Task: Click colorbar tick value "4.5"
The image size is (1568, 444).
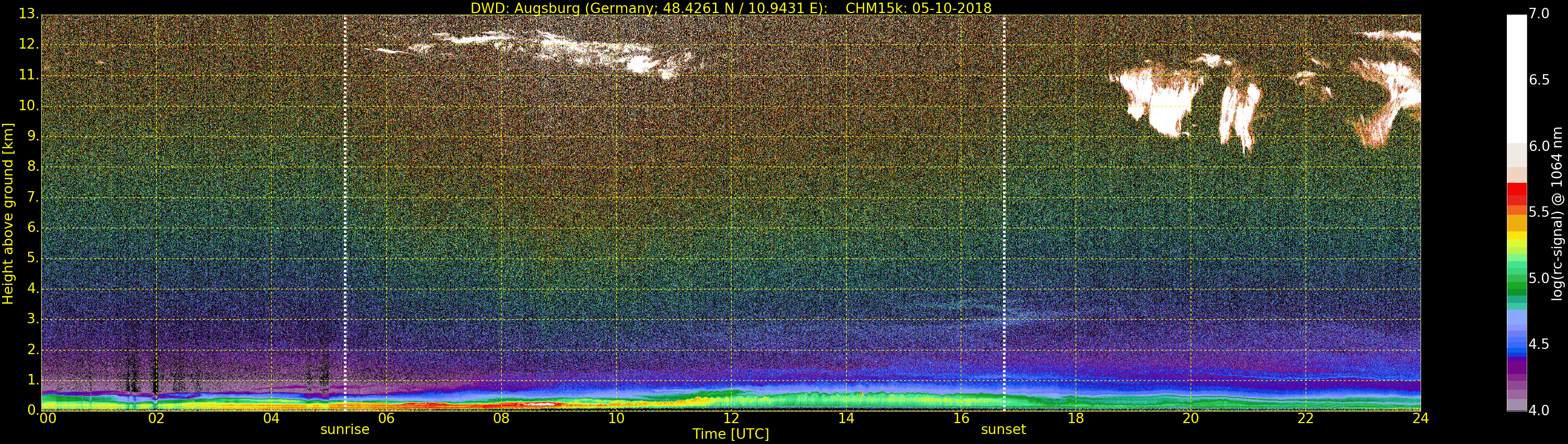Action: [1539, 344]
